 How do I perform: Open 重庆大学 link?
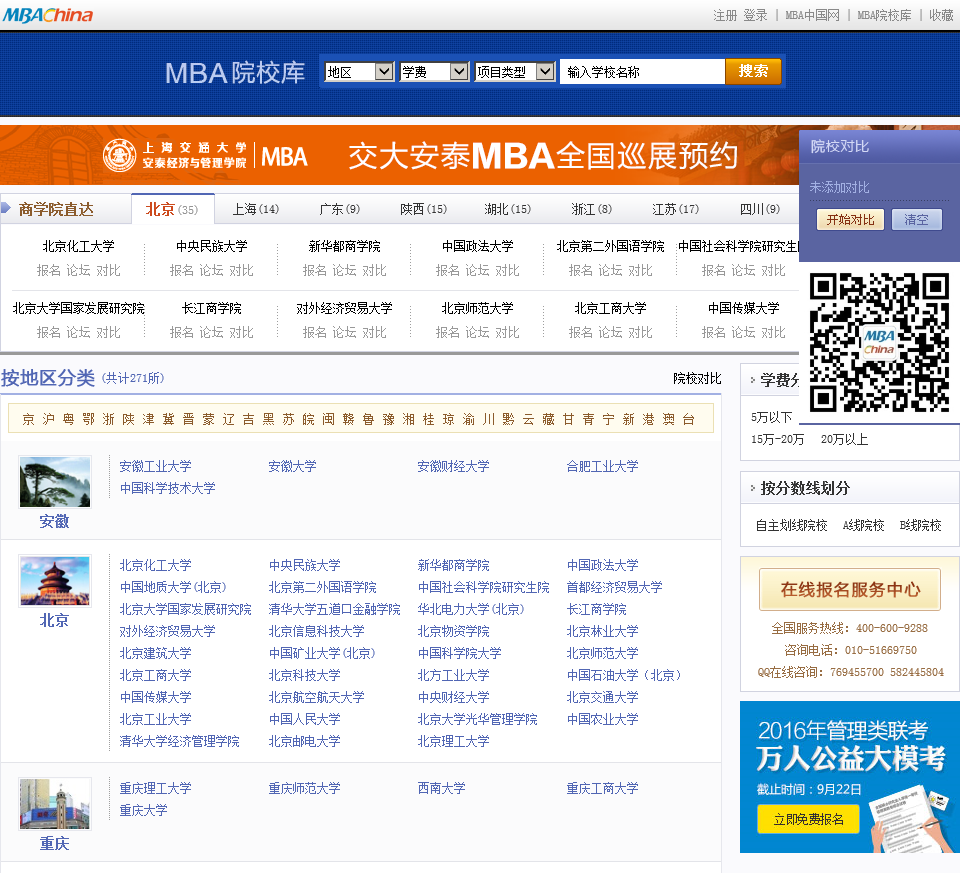[x=143, y=811]
